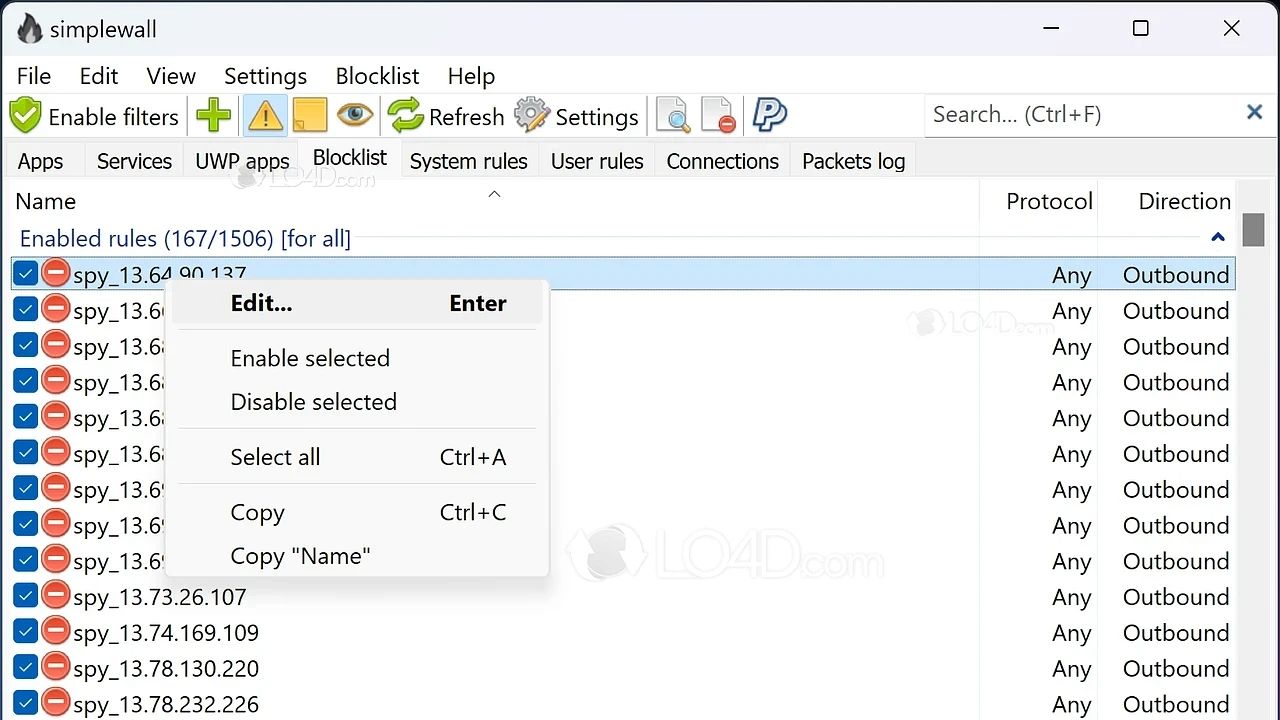Image resolution: width=1280 pixels, height=720 pixels.
Task: Choose Edit... in the context menu
Action: 358,303
